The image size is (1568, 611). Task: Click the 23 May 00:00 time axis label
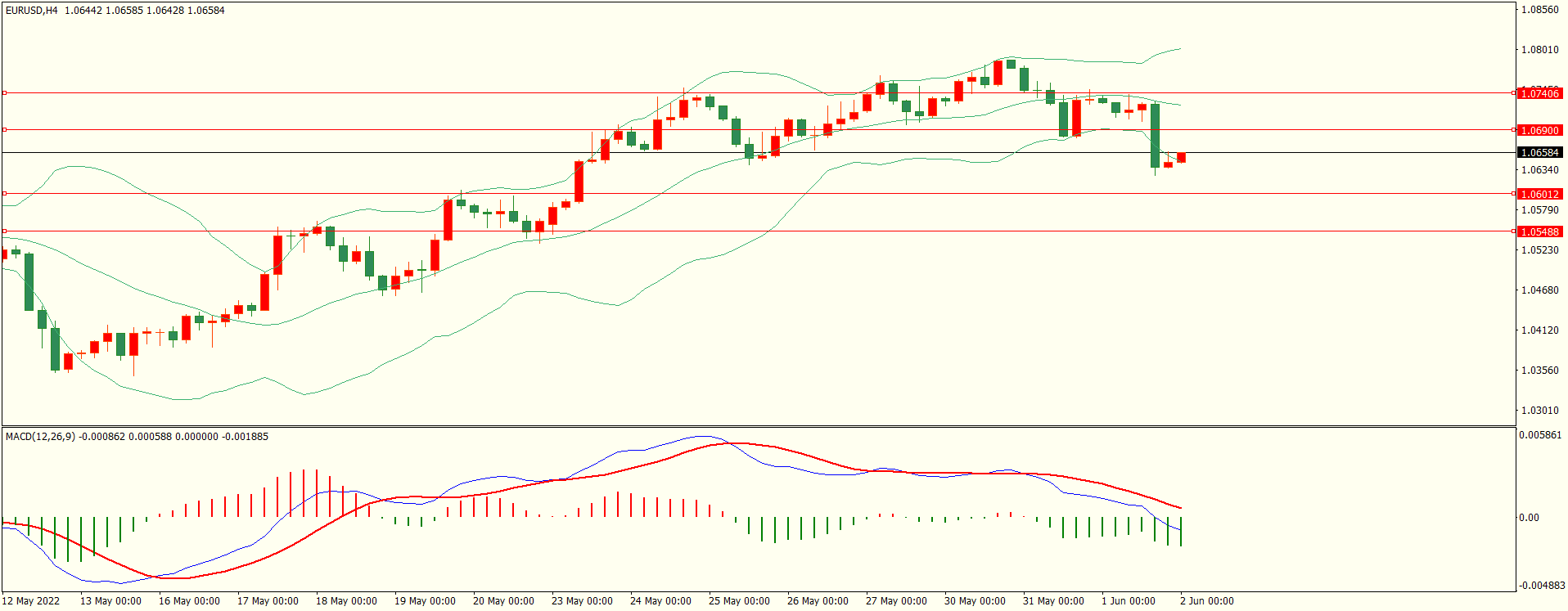(x=582, y=601)
